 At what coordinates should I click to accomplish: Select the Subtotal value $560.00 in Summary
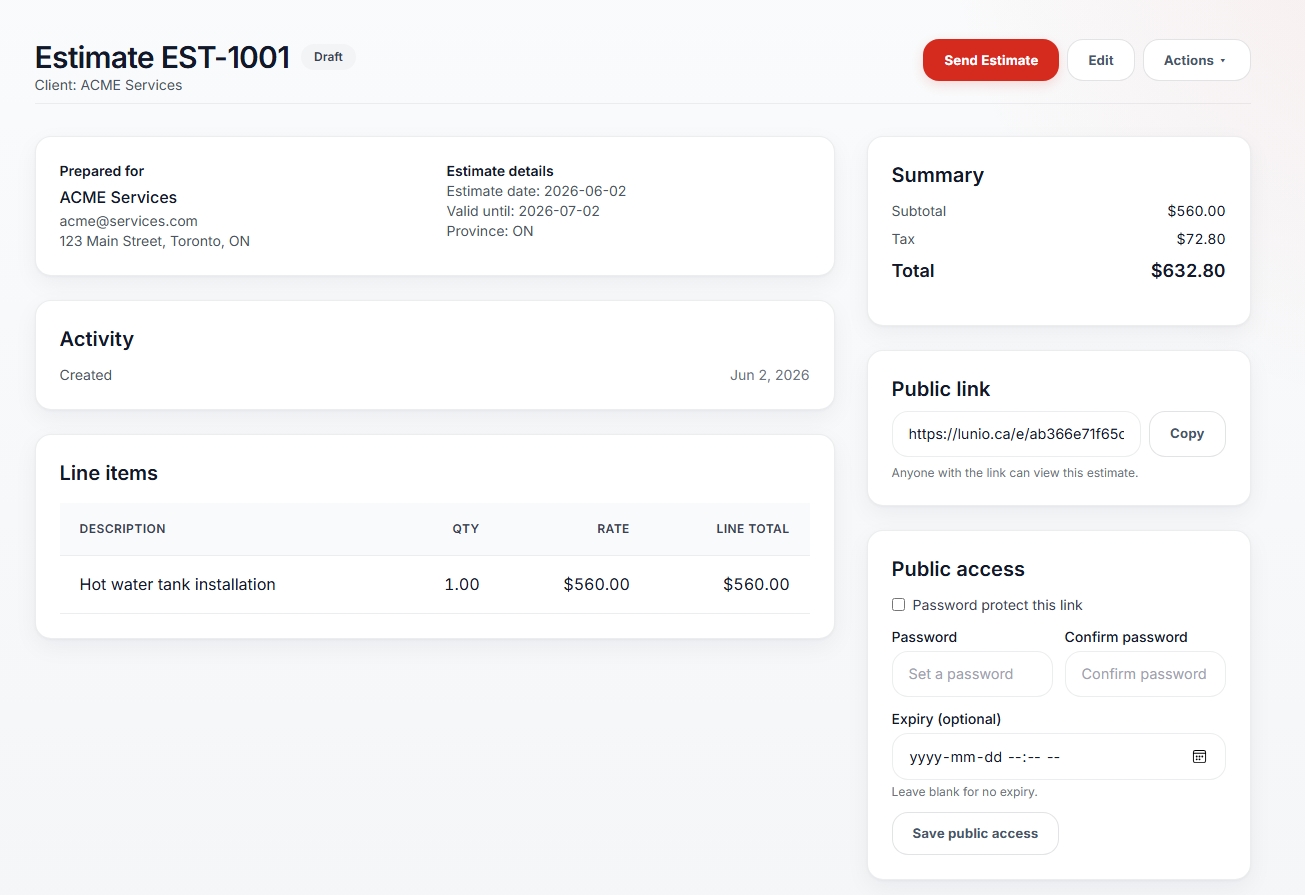coord(1196,211)
